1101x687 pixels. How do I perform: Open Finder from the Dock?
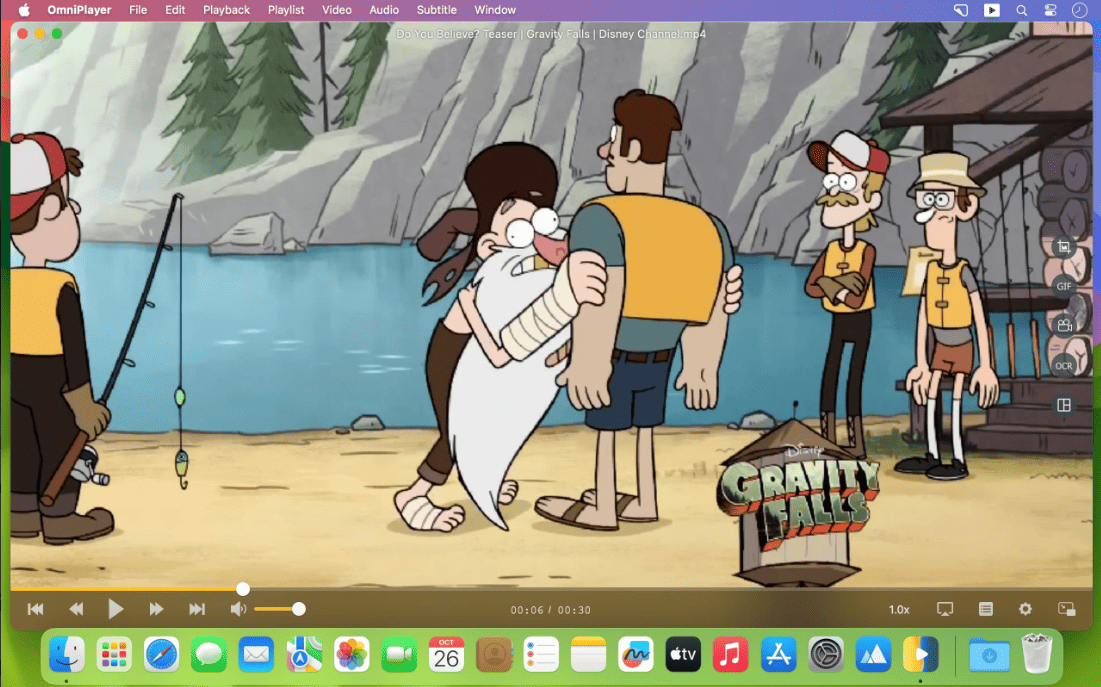coord(67,655)
